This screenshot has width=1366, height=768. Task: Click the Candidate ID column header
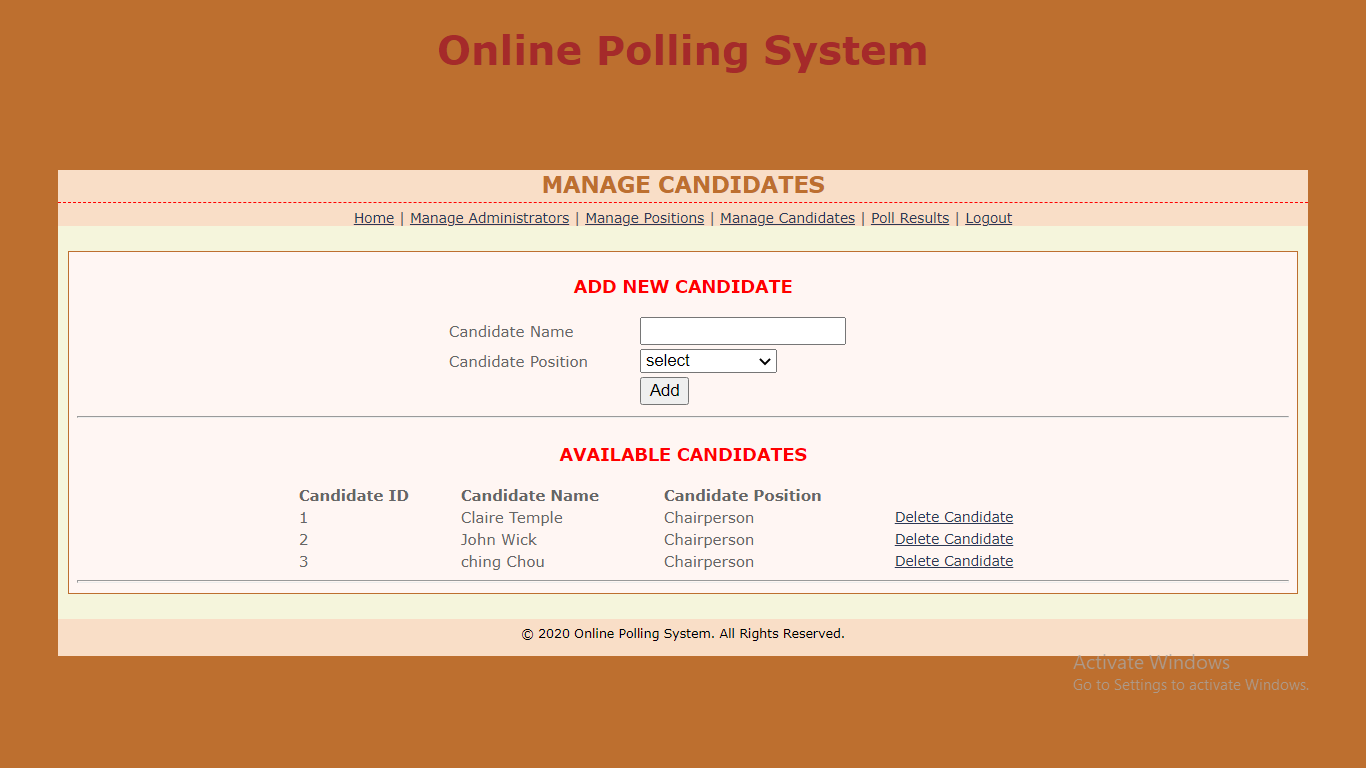(354, 495)
